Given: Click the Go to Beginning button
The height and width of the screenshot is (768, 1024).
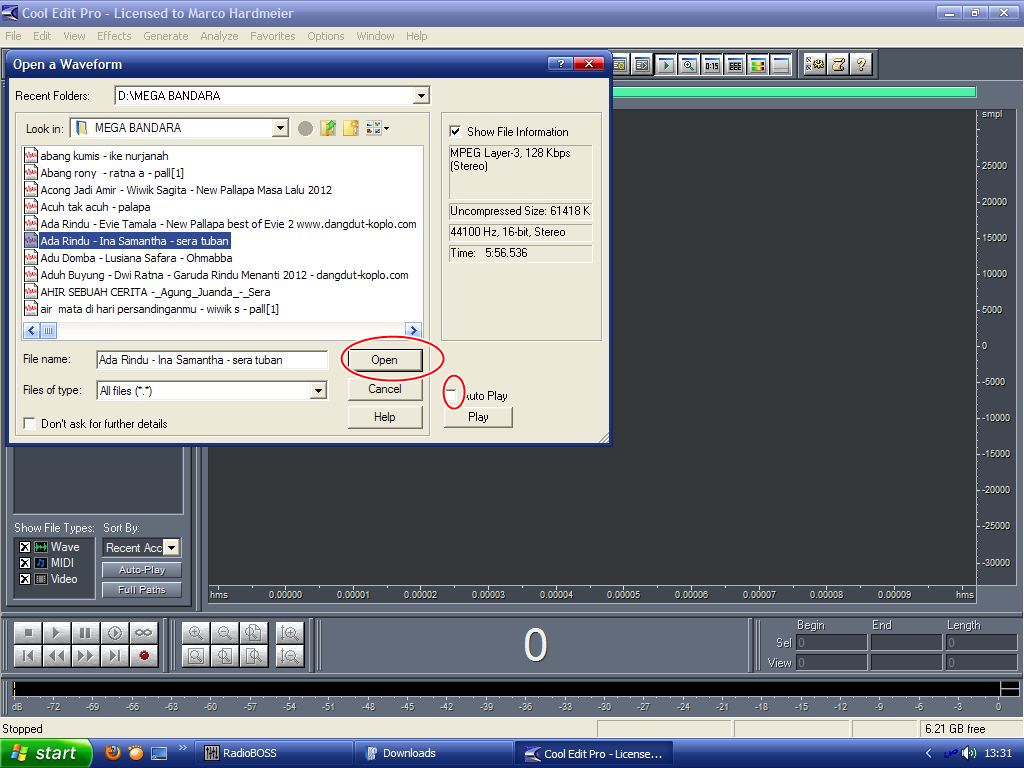Looking at the screenshot, I should click(28, 656).
